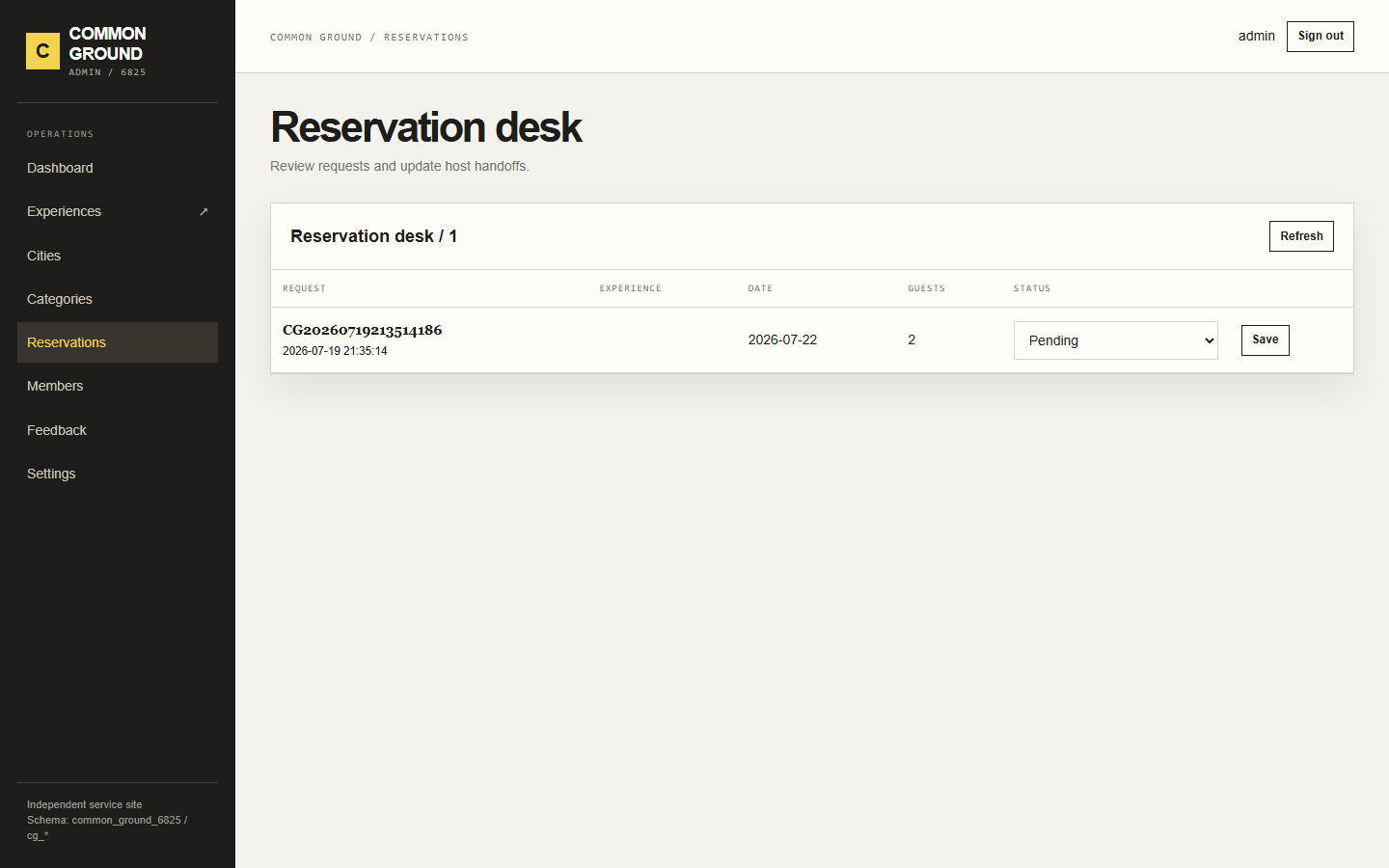
Task: Click the Reservation desk page heading
Action: point(426,127)
